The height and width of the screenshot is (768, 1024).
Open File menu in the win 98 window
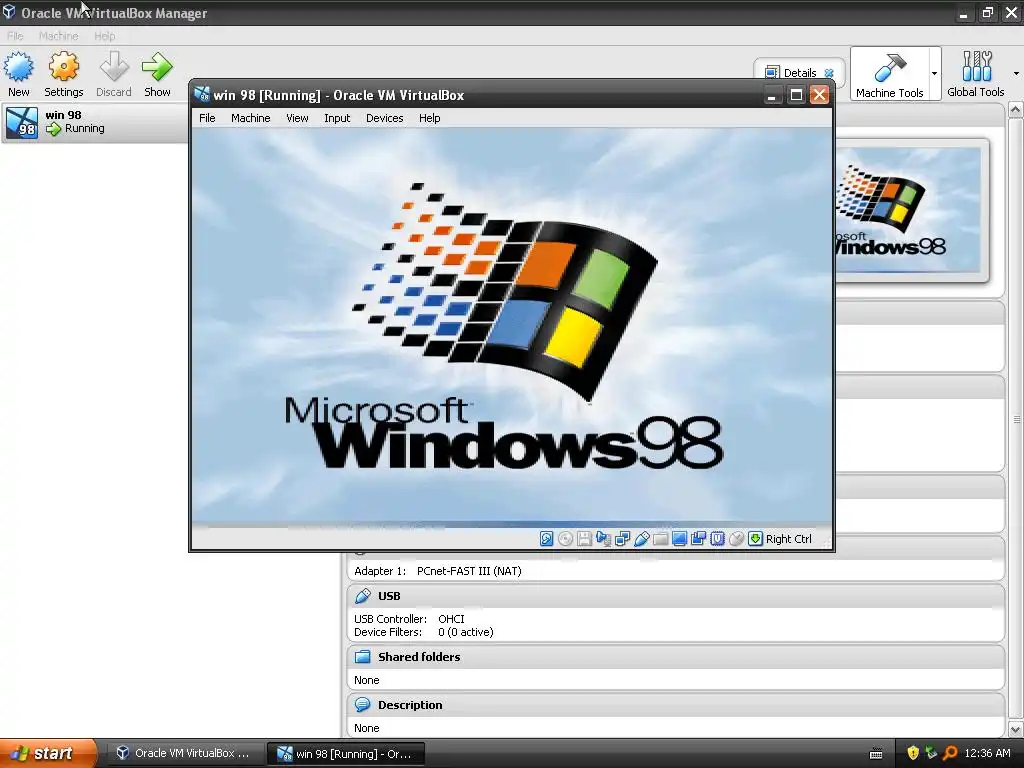[207, 118]
